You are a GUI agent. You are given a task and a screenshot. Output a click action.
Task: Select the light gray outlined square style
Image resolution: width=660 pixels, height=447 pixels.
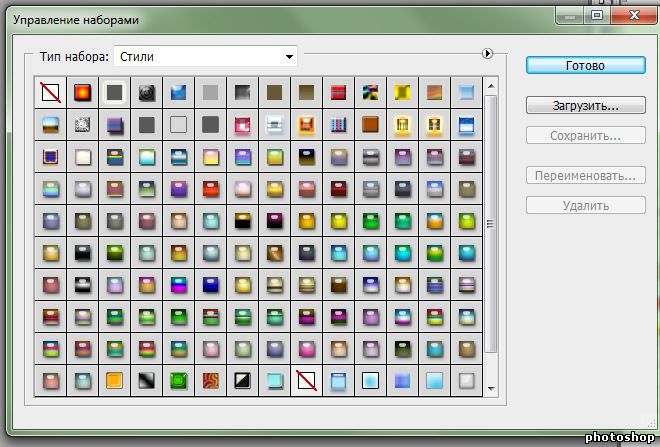pos(179,125)
